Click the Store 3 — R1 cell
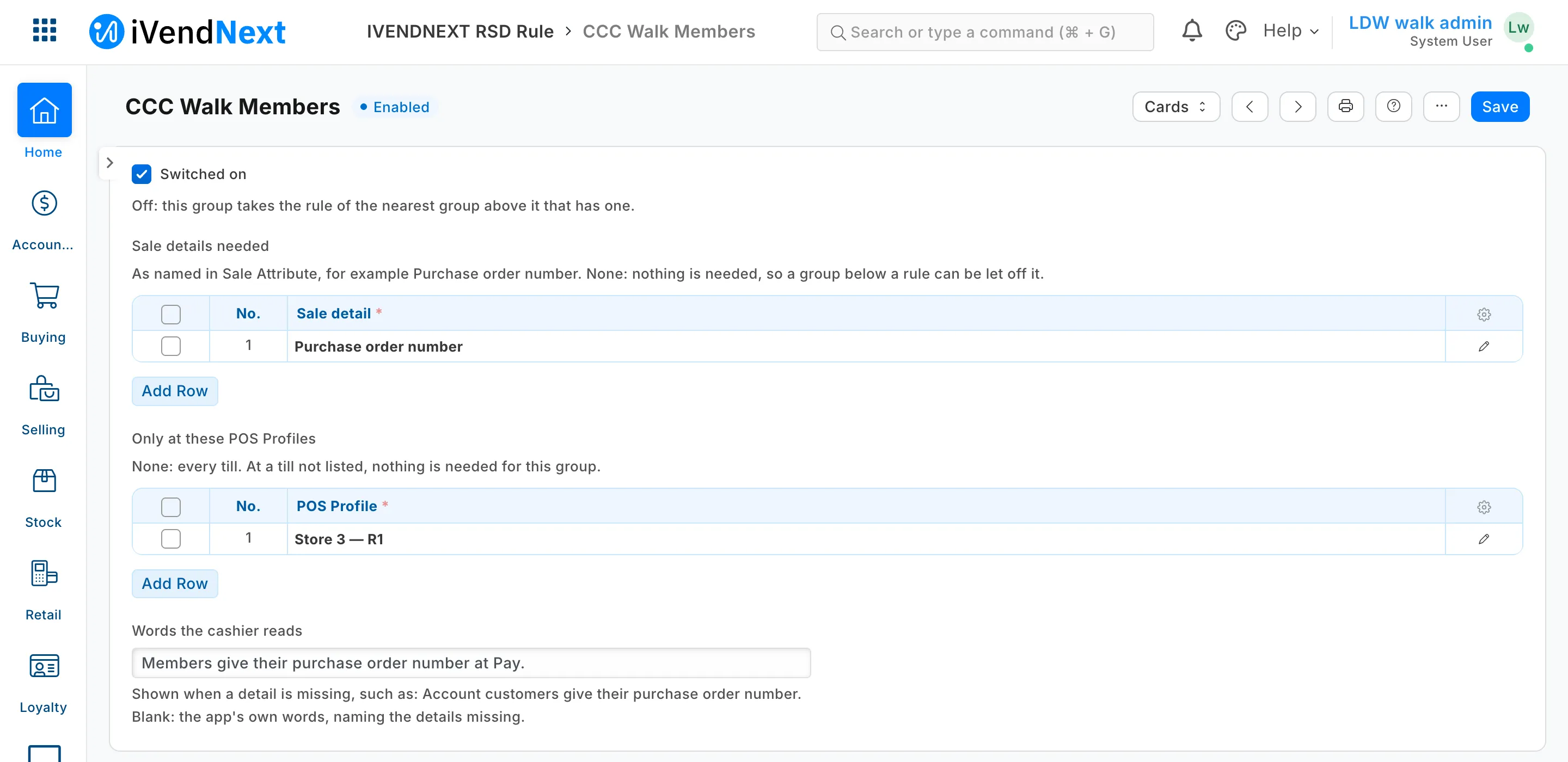This screenshot has width=1568, height=762. [866, 539]
